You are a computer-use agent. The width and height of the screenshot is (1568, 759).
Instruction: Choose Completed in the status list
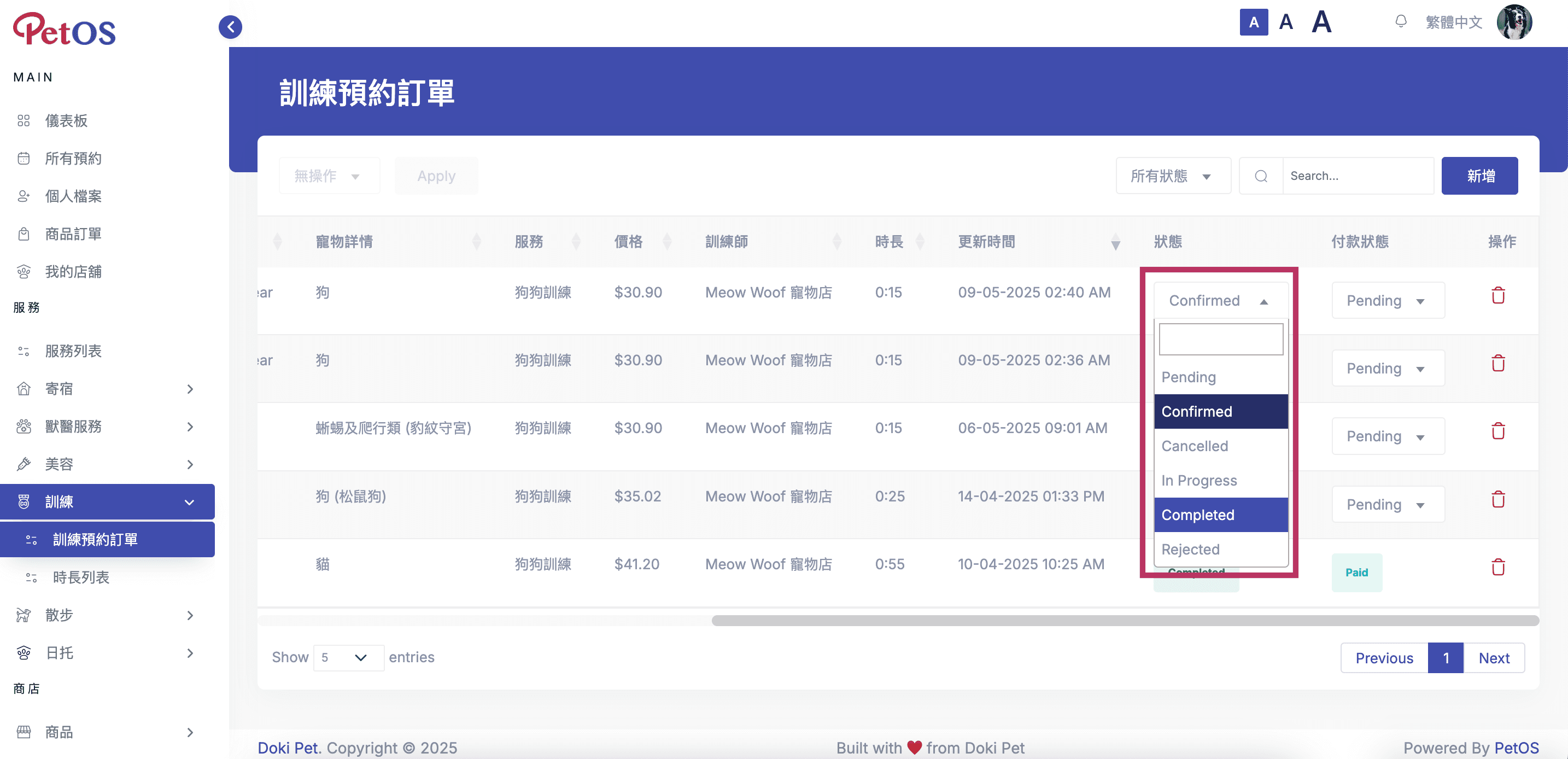tap(1220, 515)
